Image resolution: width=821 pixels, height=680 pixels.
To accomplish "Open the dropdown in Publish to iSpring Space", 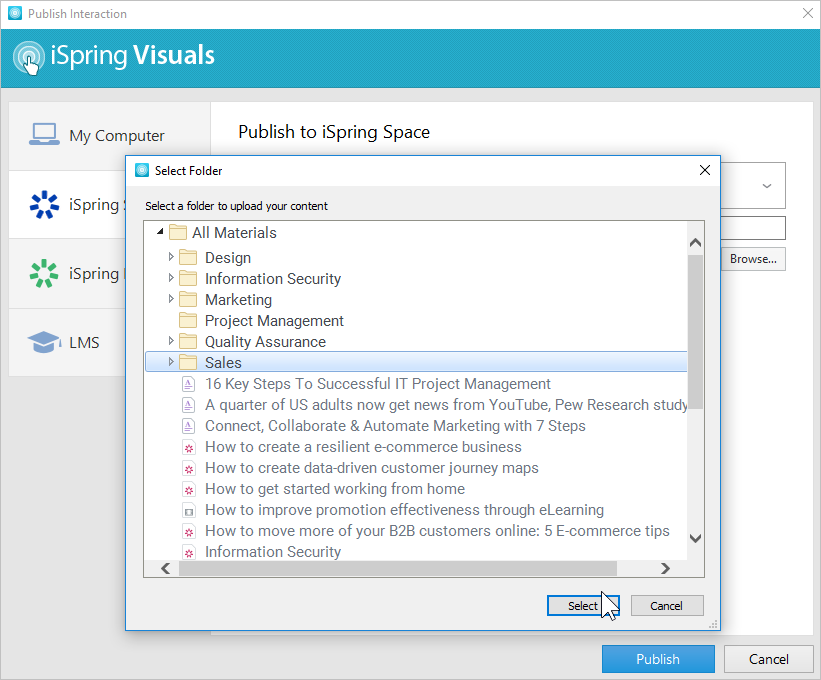I will point(767,186).
